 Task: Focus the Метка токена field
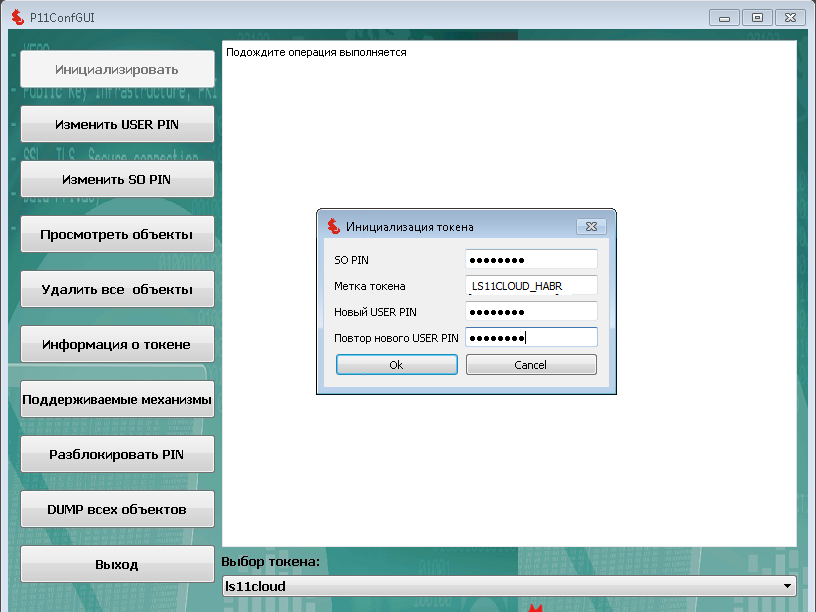[x=531, y=286]
